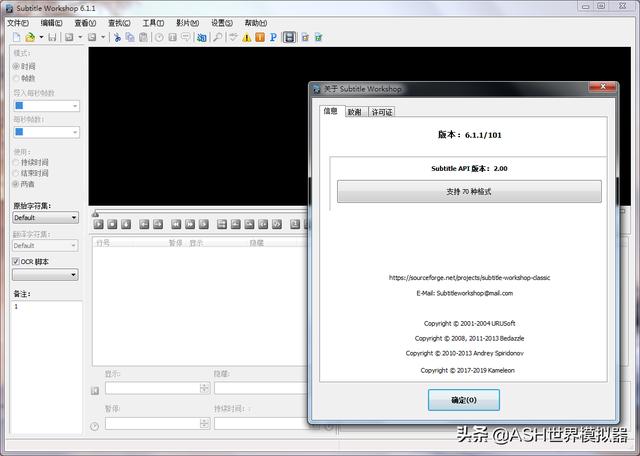Click the fast forward double-arrow button
The width and height of the screenshot is (640, 456).
[x=190, y=224]
